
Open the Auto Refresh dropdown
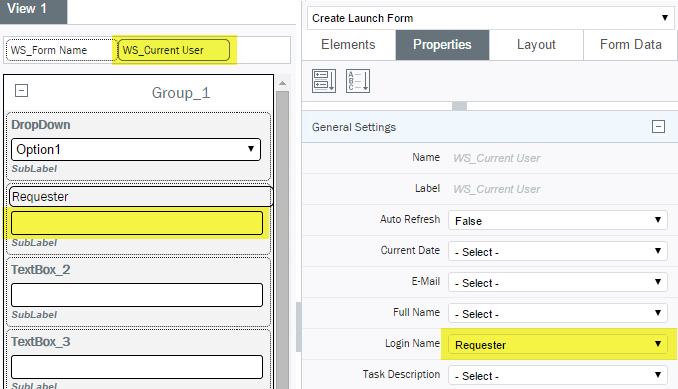click(x=557, y=220)
